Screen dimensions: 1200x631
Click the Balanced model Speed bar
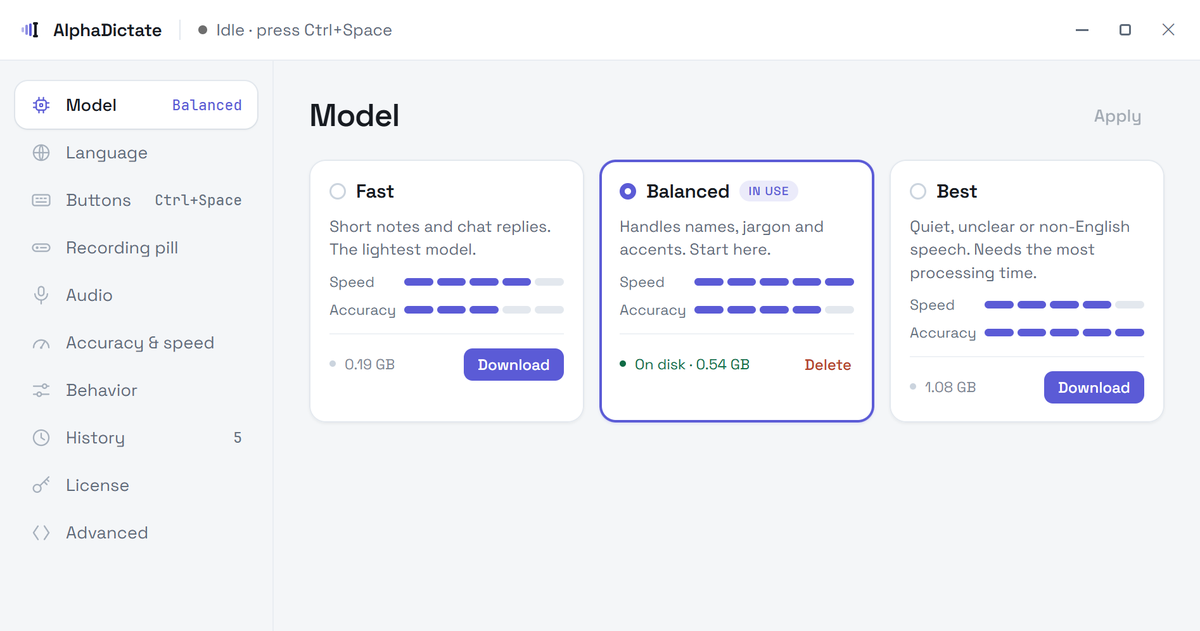[x=774, y=282]
